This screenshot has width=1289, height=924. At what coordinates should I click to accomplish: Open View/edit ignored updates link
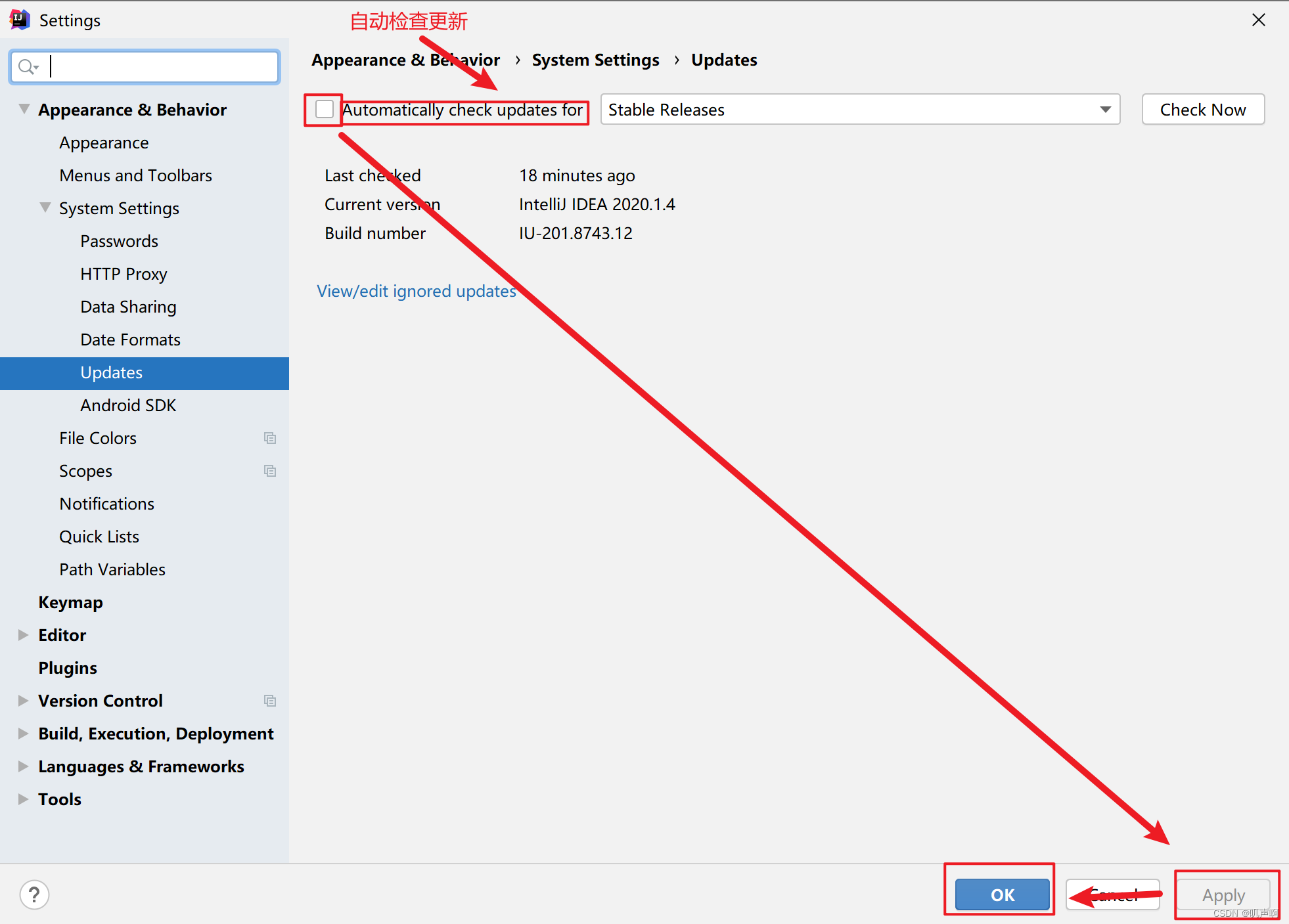[x=417, y=291]
